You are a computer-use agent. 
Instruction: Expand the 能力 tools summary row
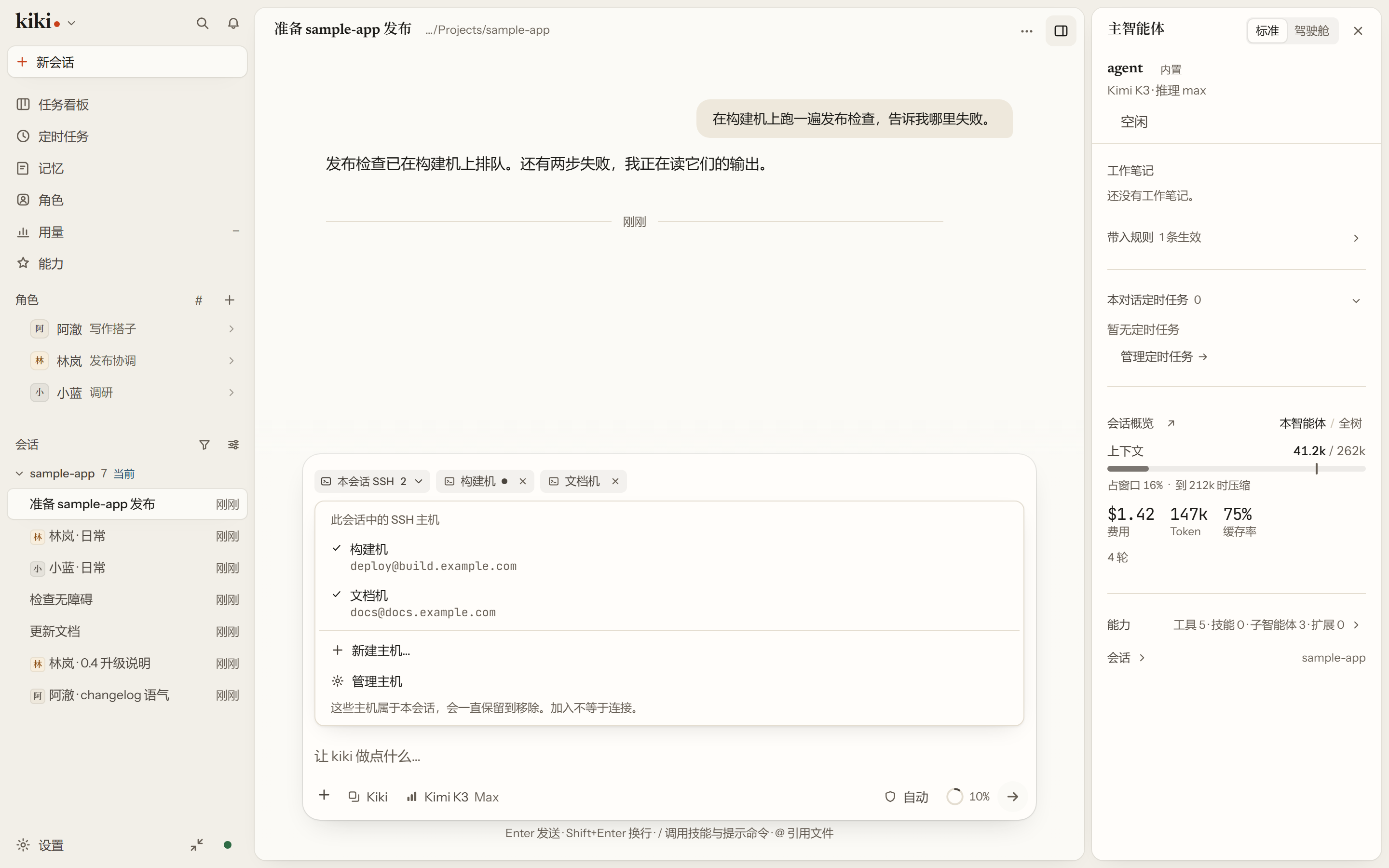[1236, 625]
